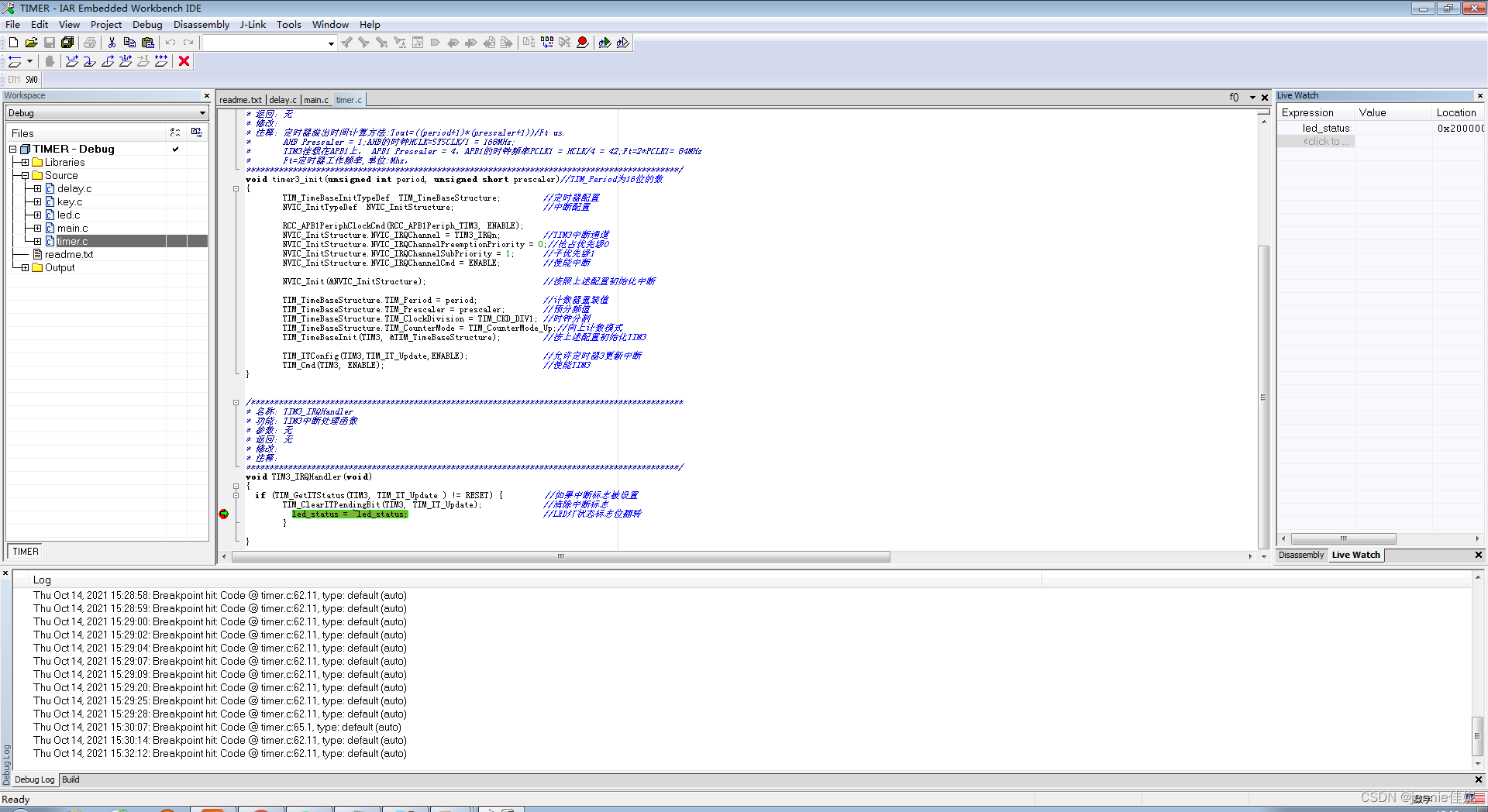
Task: Click the Save icon in toolbar
Action: pyautogui.click(x=50, y=43)
